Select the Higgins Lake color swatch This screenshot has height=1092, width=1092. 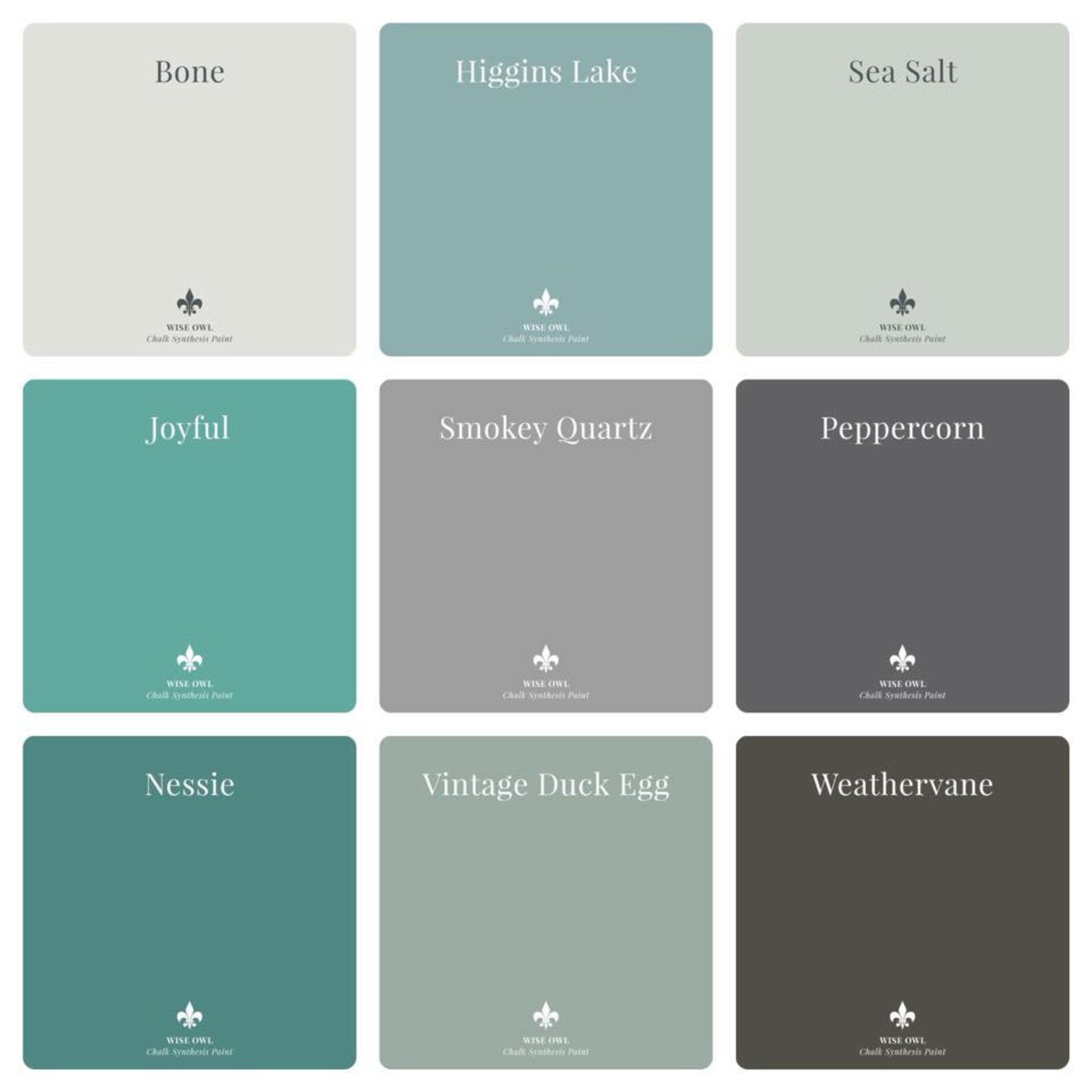[x=545, y=189]
